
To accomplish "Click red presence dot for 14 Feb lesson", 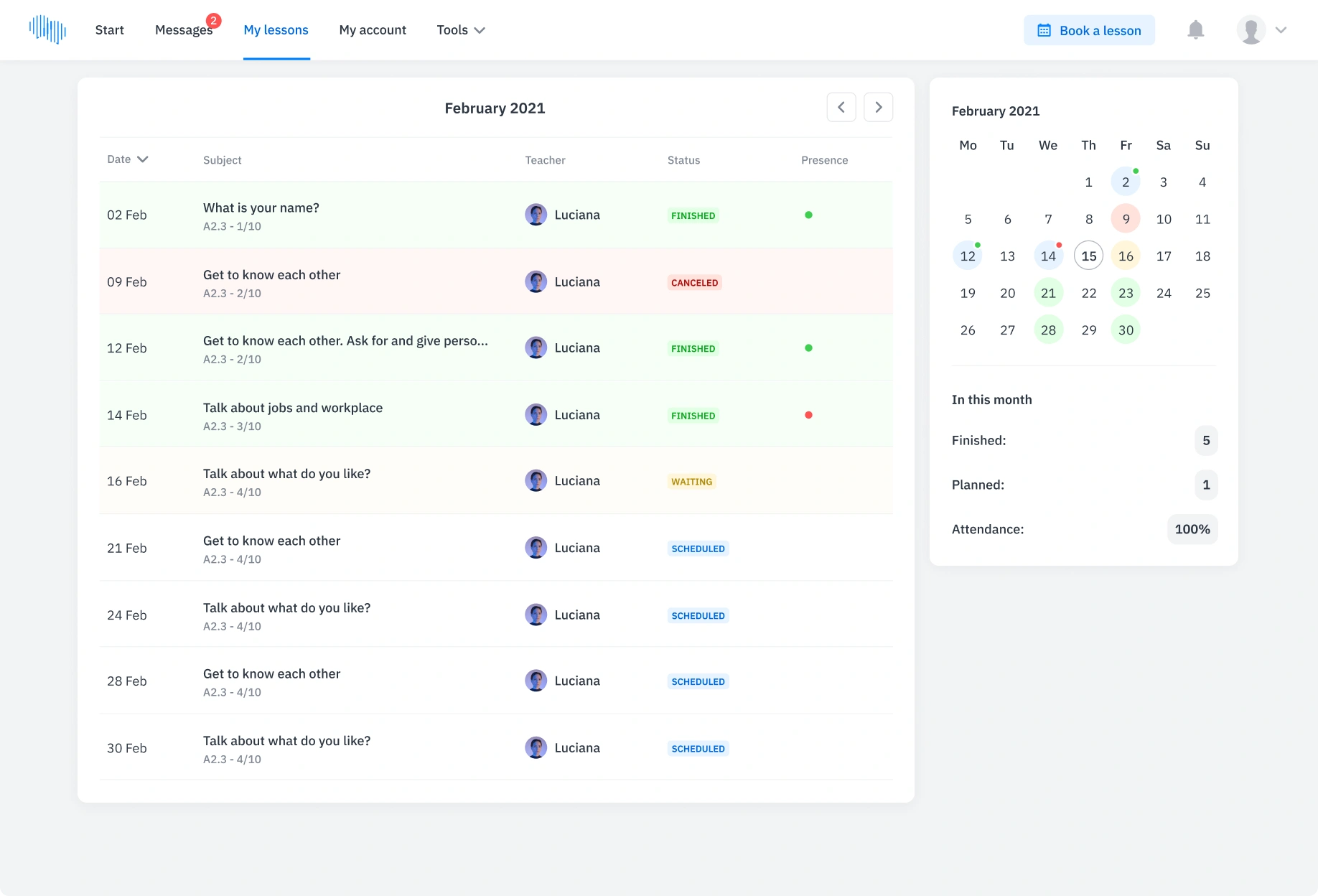I will click(808, 415).
